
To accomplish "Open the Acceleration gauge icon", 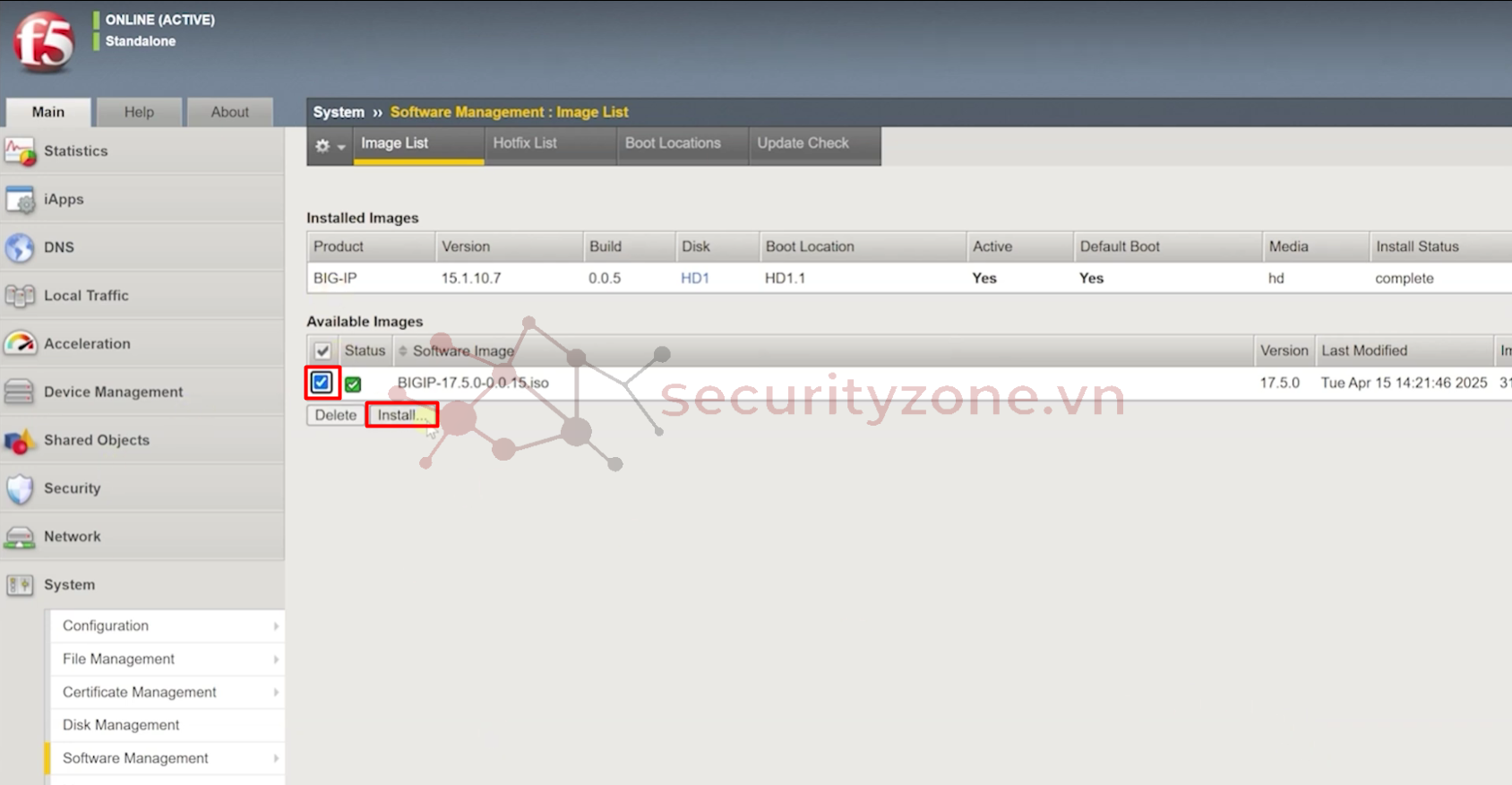I will (20, 343).
